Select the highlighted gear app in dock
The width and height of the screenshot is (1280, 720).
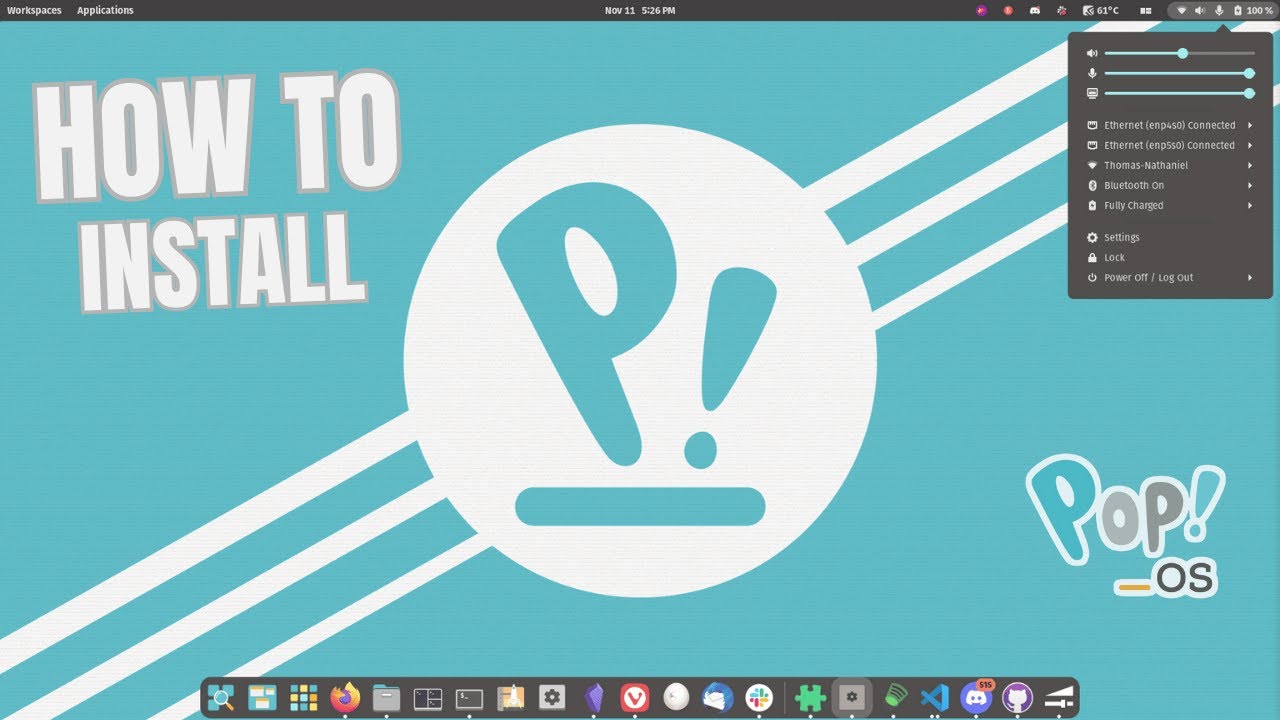(852, 697)
